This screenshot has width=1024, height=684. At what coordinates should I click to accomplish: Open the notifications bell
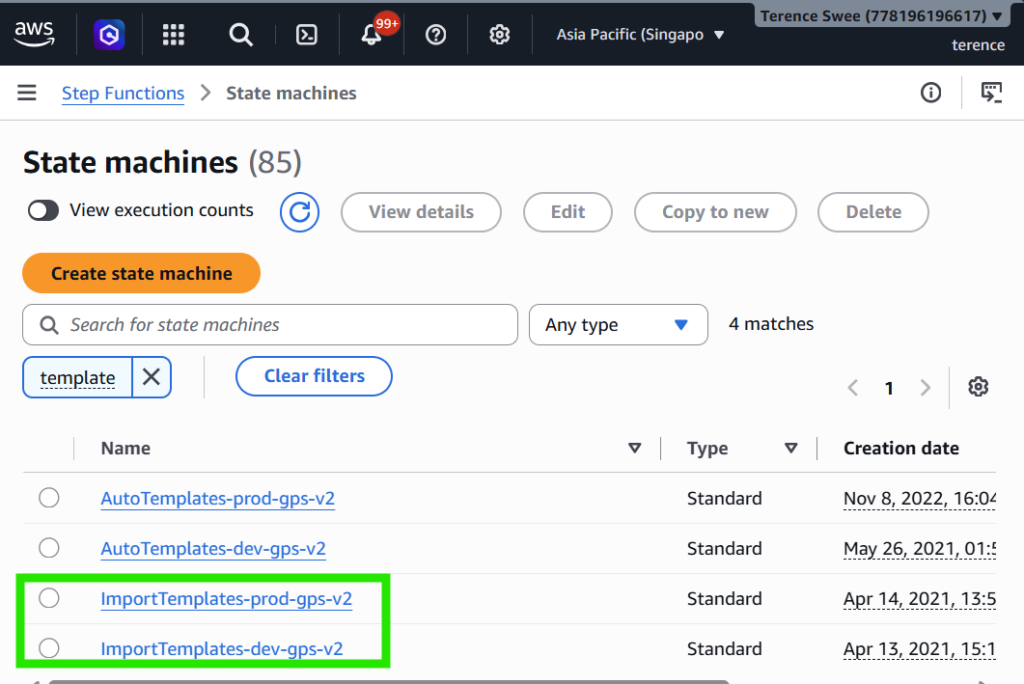[x=372, y=35]
